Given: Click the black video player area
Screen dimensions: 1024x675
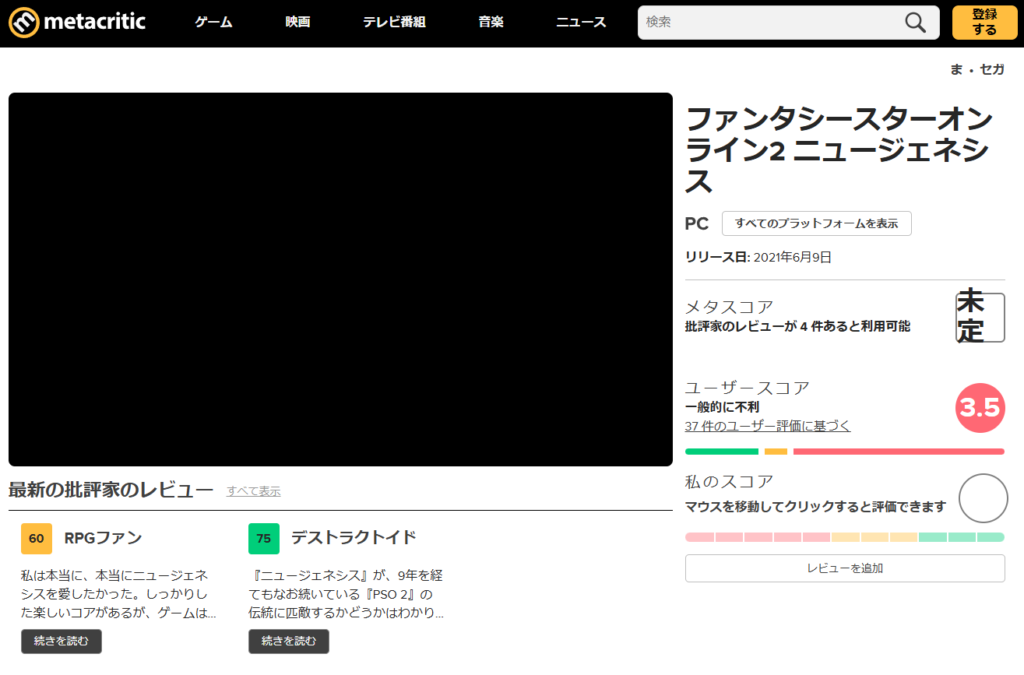Looking at the screenshot, I should click(x=340, y=279).
